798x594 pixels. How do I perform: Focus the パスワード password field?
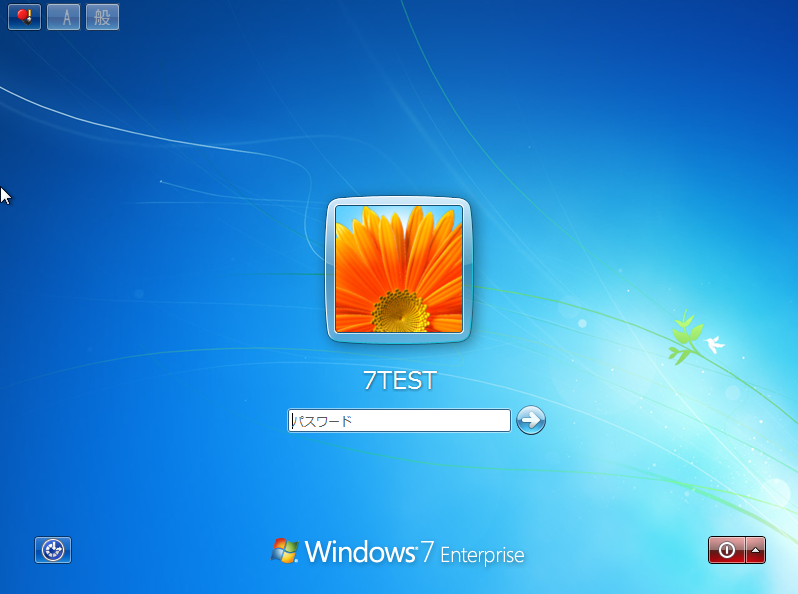click(x=399, y=421)
